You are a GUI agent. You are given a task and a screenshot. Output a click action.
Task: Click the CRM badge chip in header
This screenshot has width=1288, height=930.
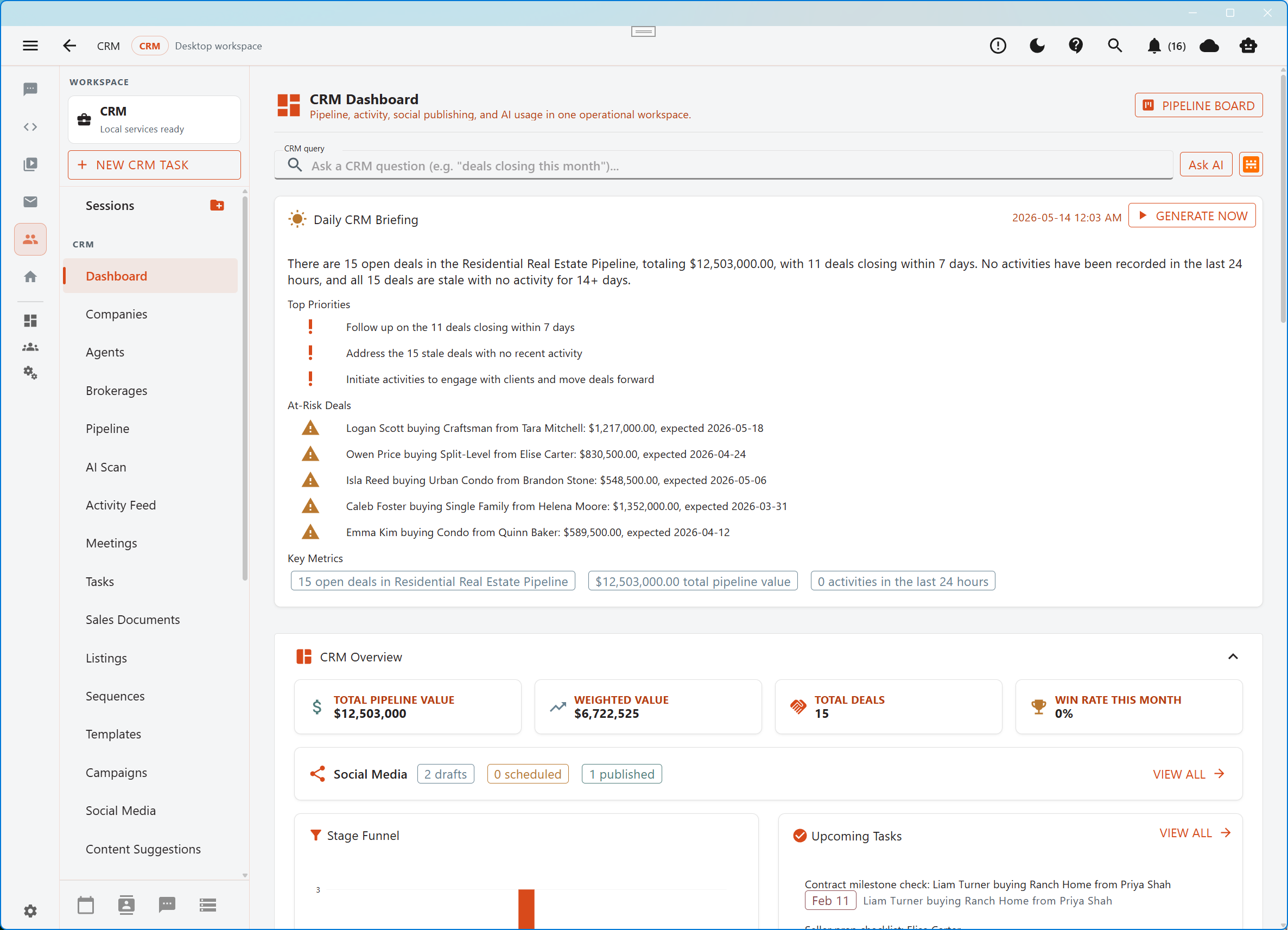pos(149,46)
